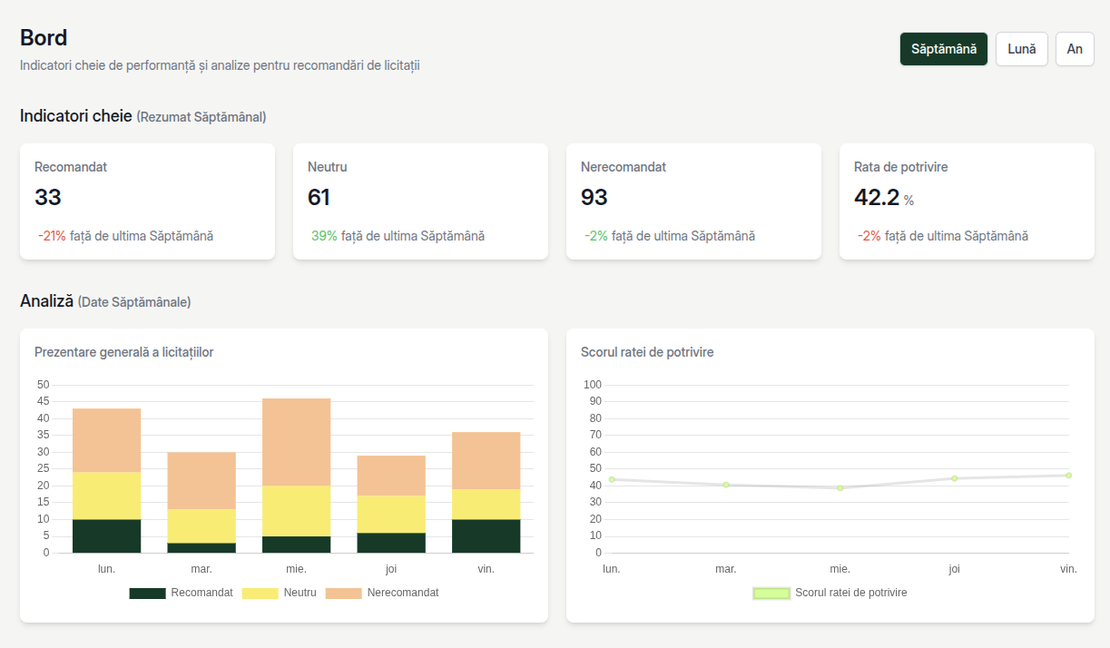Select the Thursday point on line chart
The image size is (1110, 648).
[x=955, y=478]
